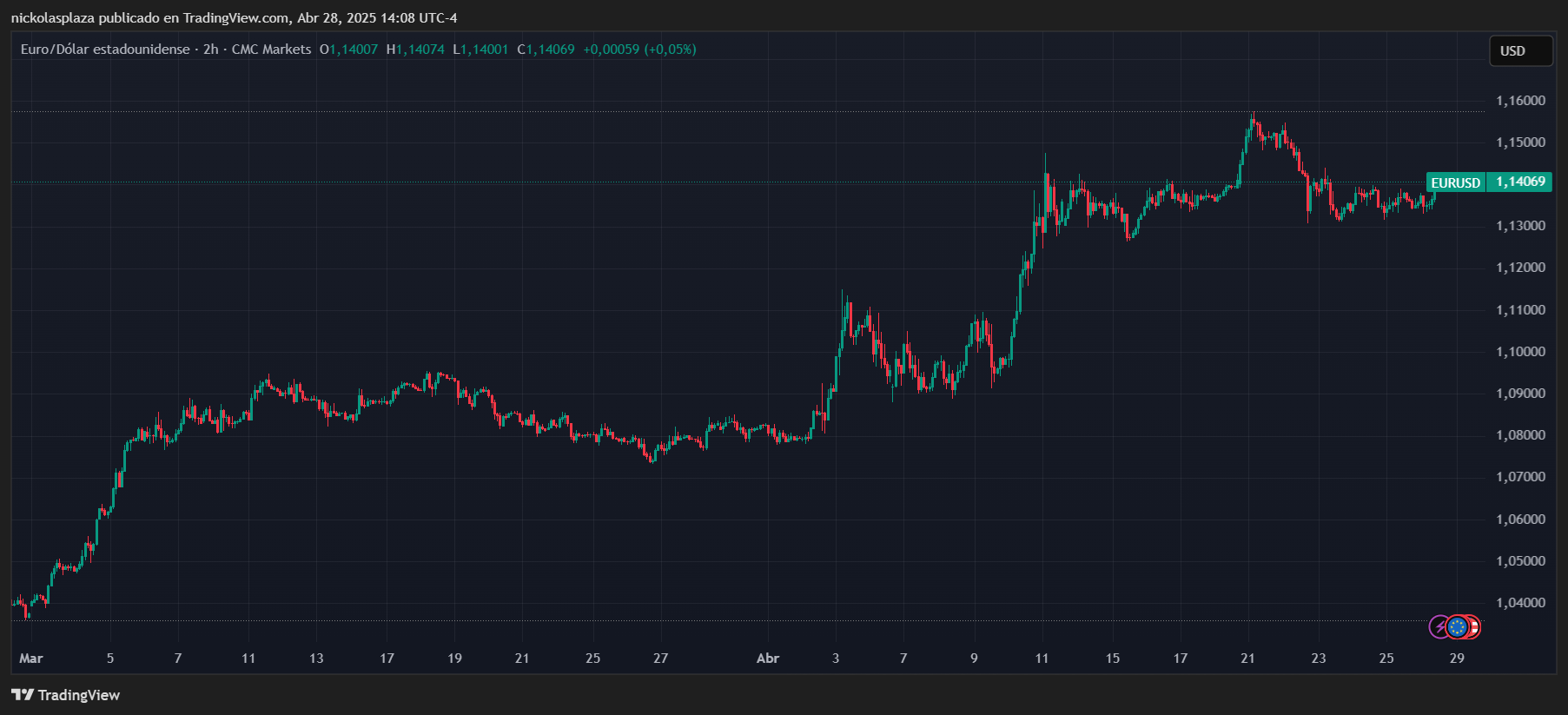Click the 1,10000 price axis label
The width and height of the screenshot is (1568, 715).
1520,352
